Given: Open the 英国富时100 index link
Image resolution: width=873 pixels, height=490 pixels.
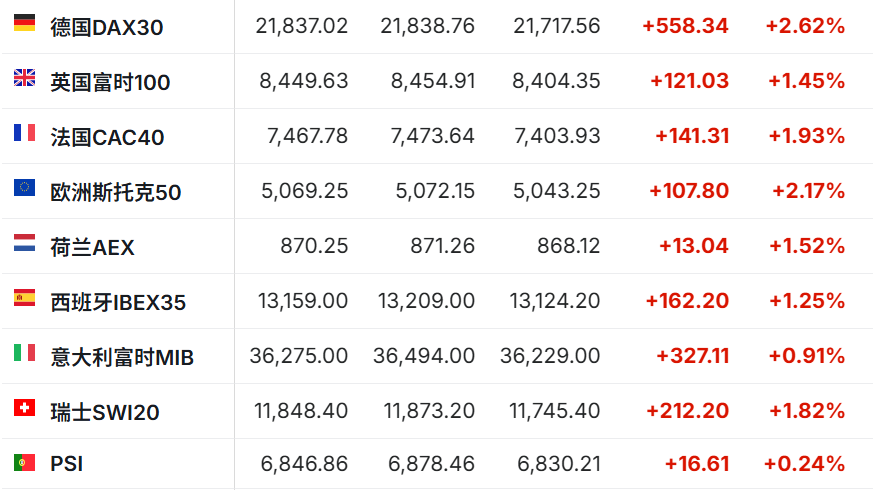Looking at the screenshot, I should pos(110,82).
